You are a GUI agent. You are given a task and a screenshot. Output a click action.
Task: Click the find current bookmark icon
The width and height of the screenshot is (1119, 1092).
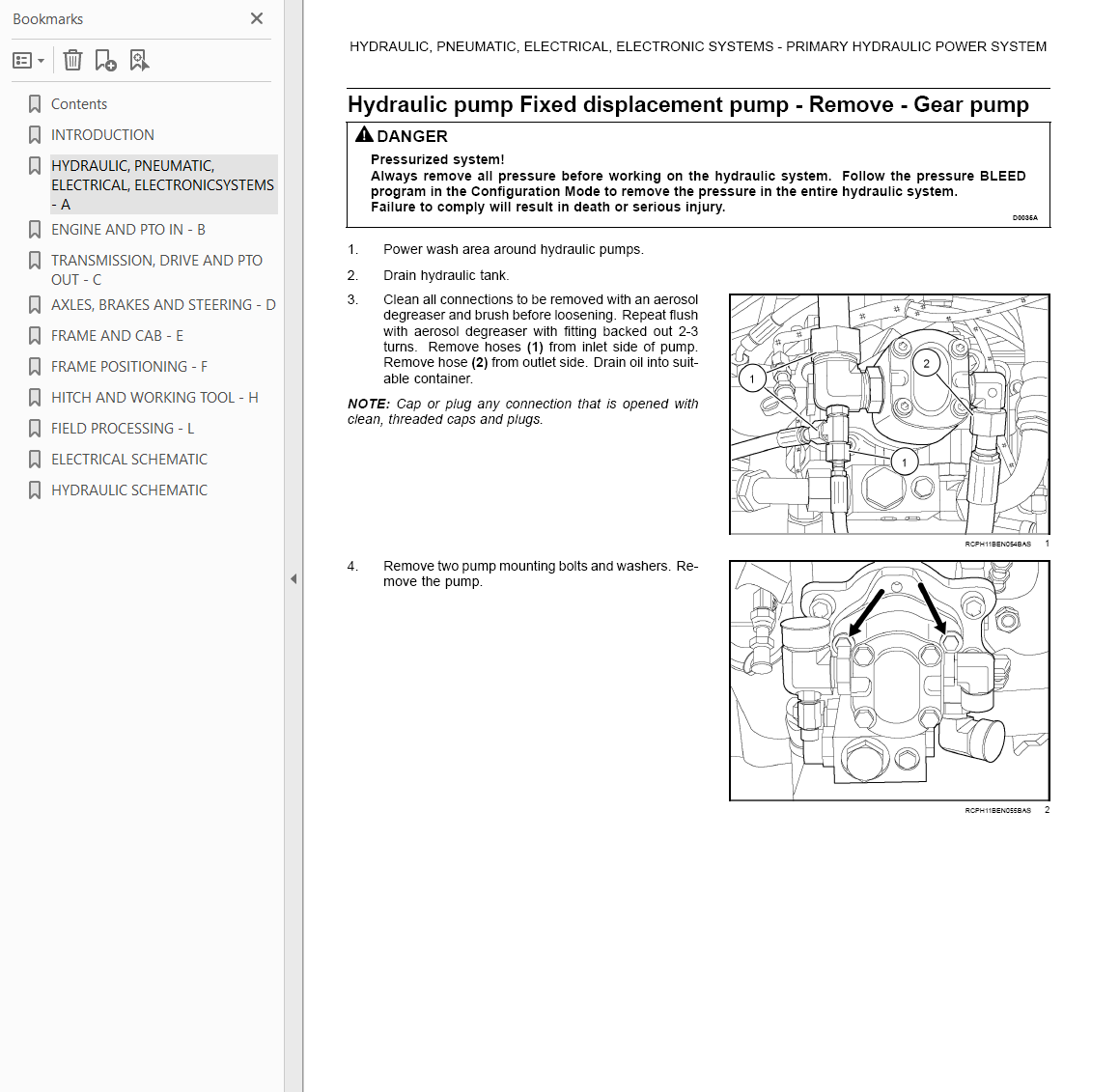[140, 61]
